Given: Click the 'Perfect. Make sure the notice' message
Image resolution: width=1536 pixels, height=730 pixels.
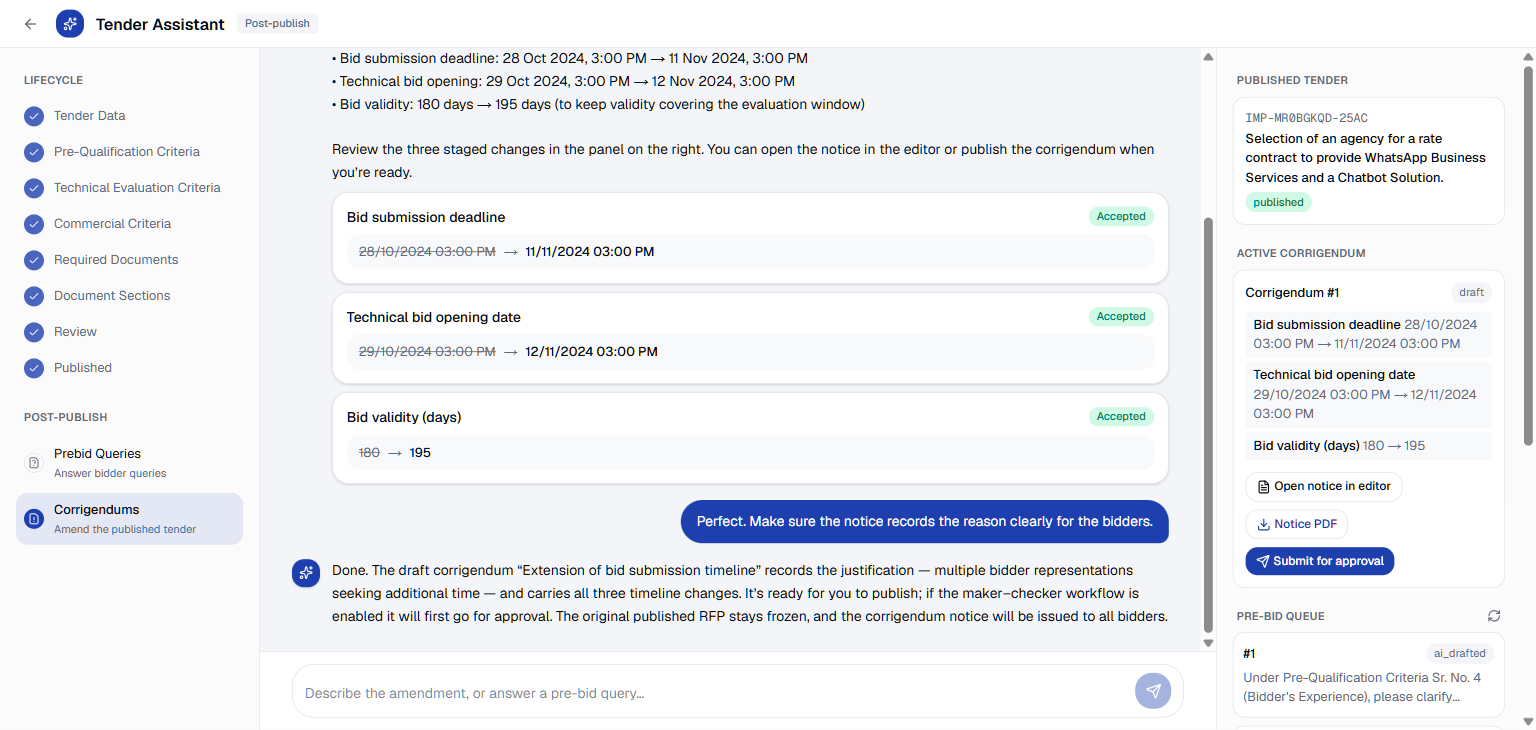Looking at the screenshot, I should 925,521.
